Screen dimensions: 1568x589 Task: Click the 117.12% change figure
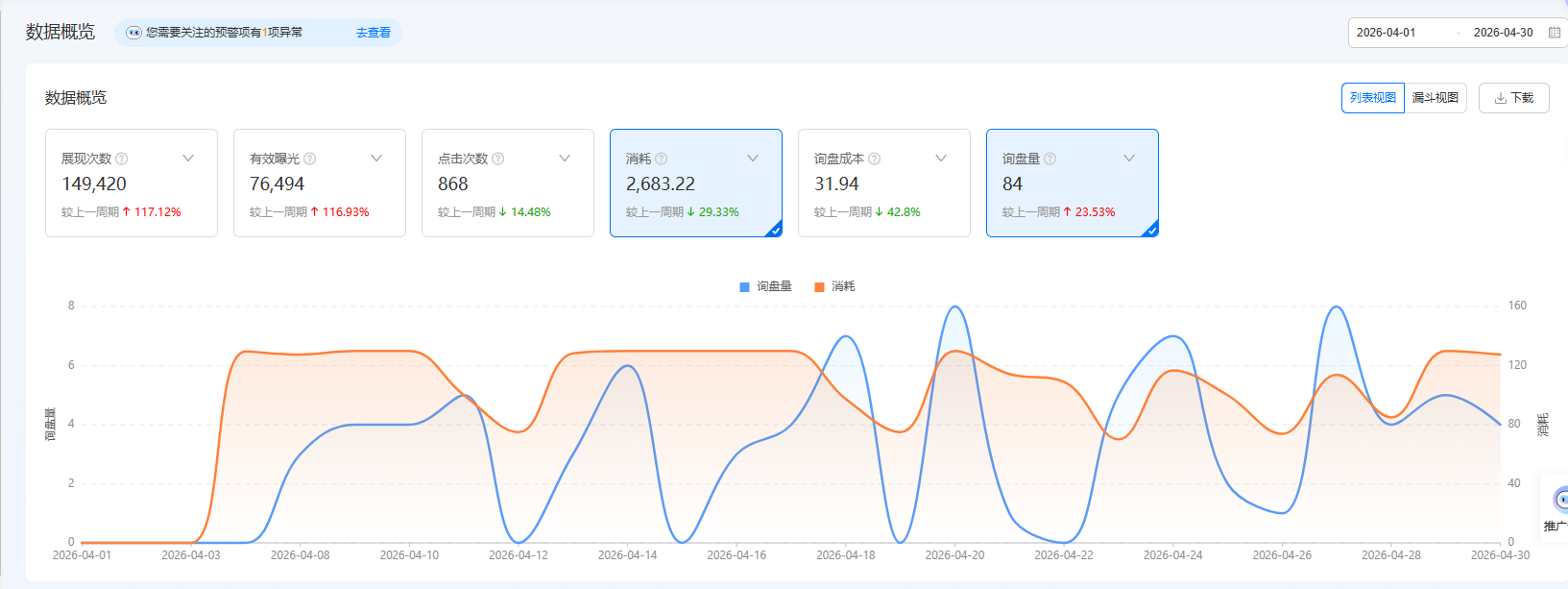click(x=157, y=212)
